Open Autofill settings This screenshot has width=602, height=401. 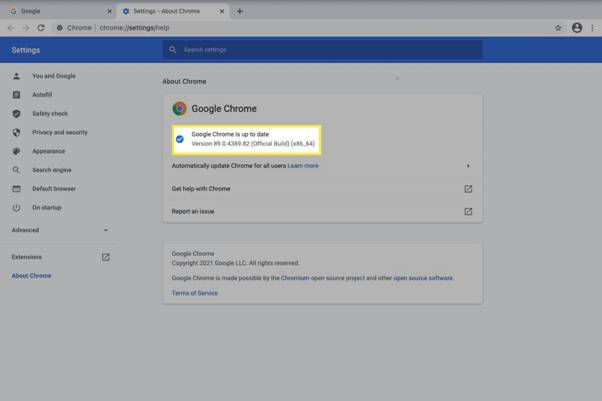(42, 94)
